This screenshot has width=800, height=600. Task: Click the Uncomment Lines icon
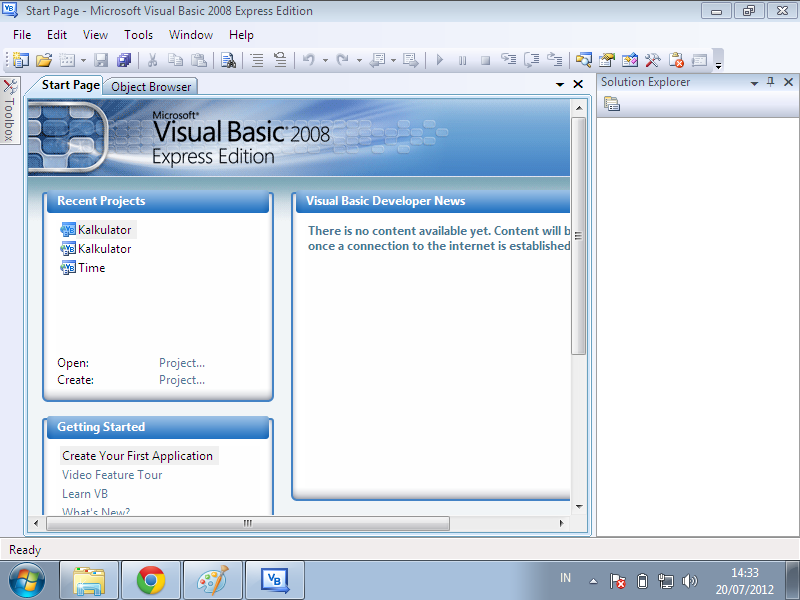280,60
